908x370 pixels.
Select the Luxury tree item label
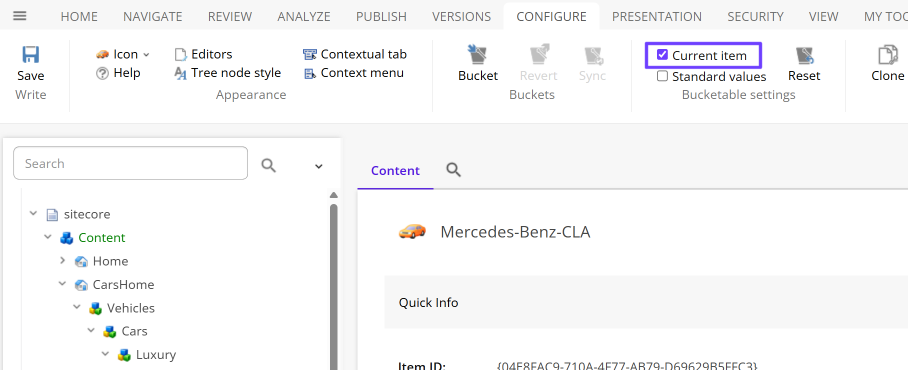coord(156,355)
